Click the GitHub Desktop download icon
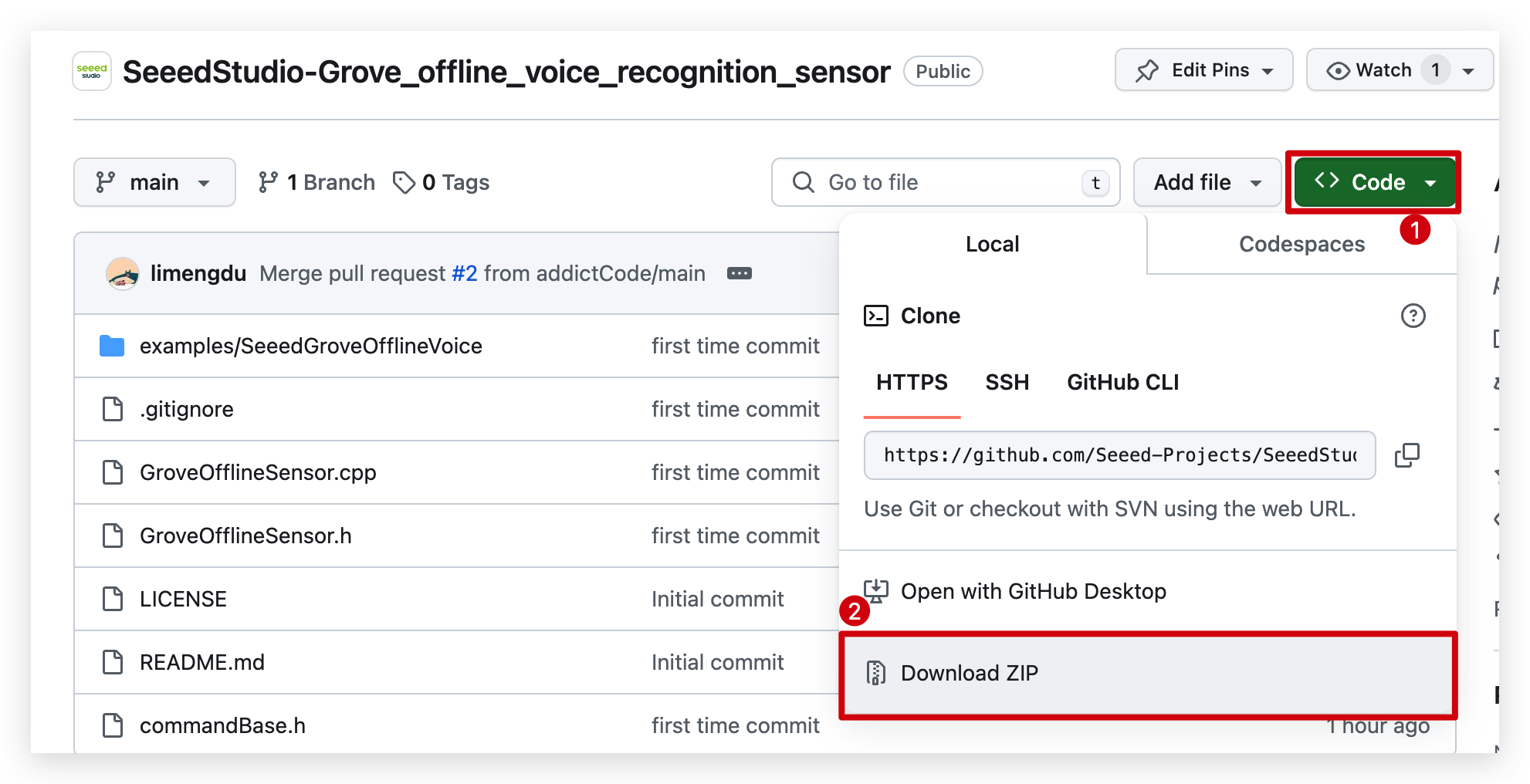 pyautogui.click(x=875, y=591)
